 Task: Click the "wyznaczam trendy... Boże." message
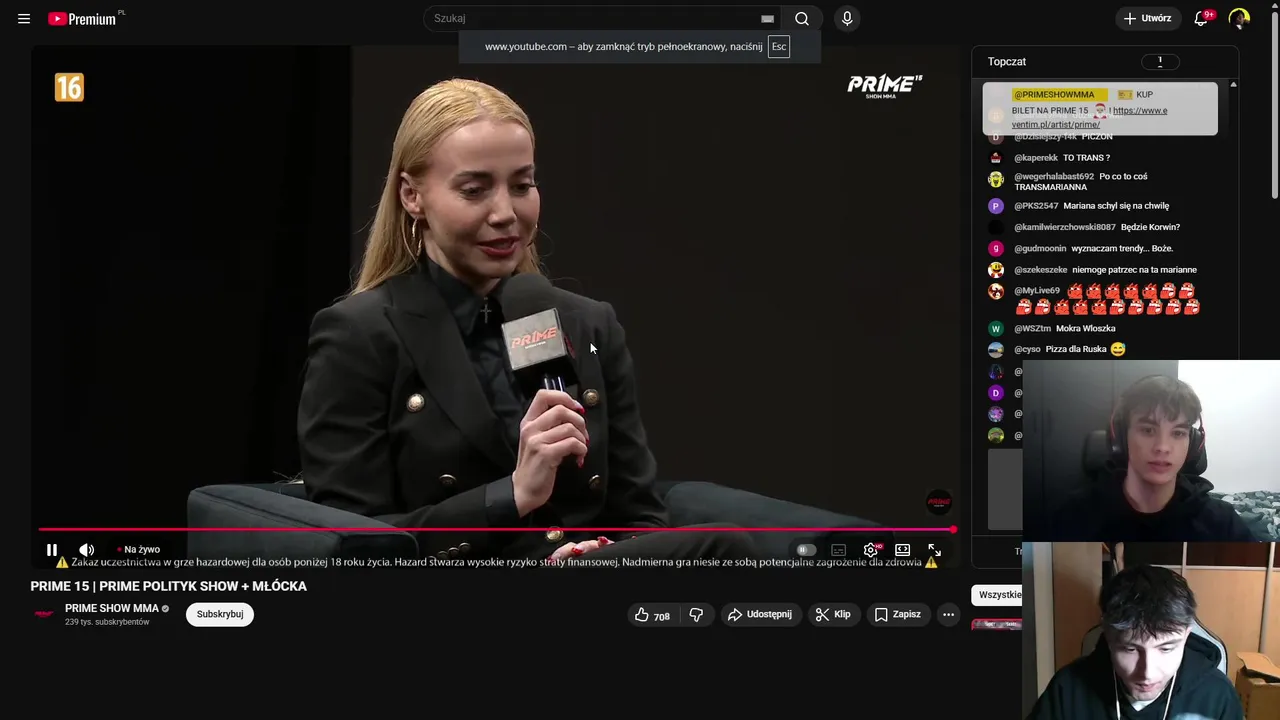(1122, 248)
